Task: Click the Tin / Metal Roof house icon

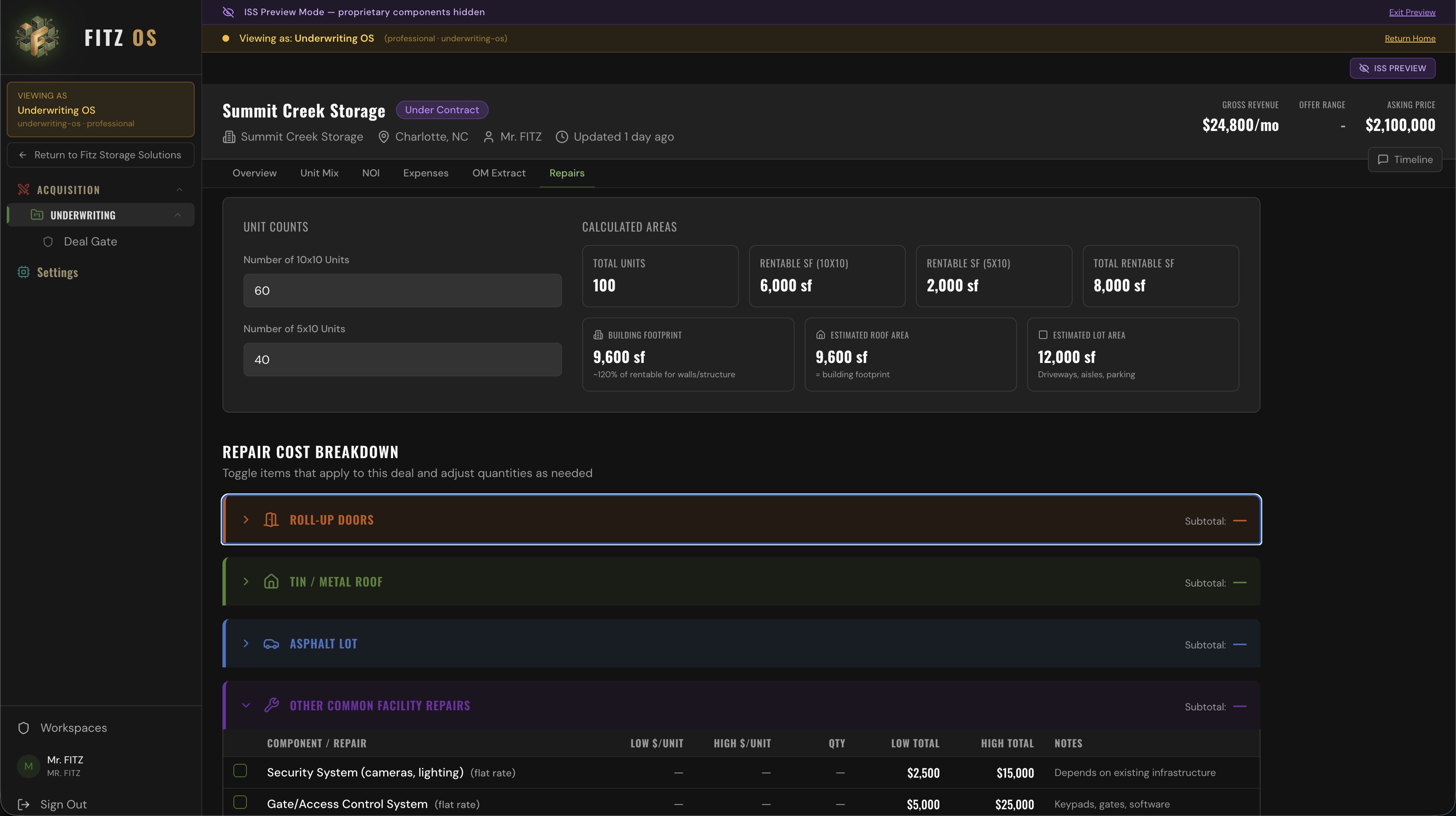Action: point(272,581)
